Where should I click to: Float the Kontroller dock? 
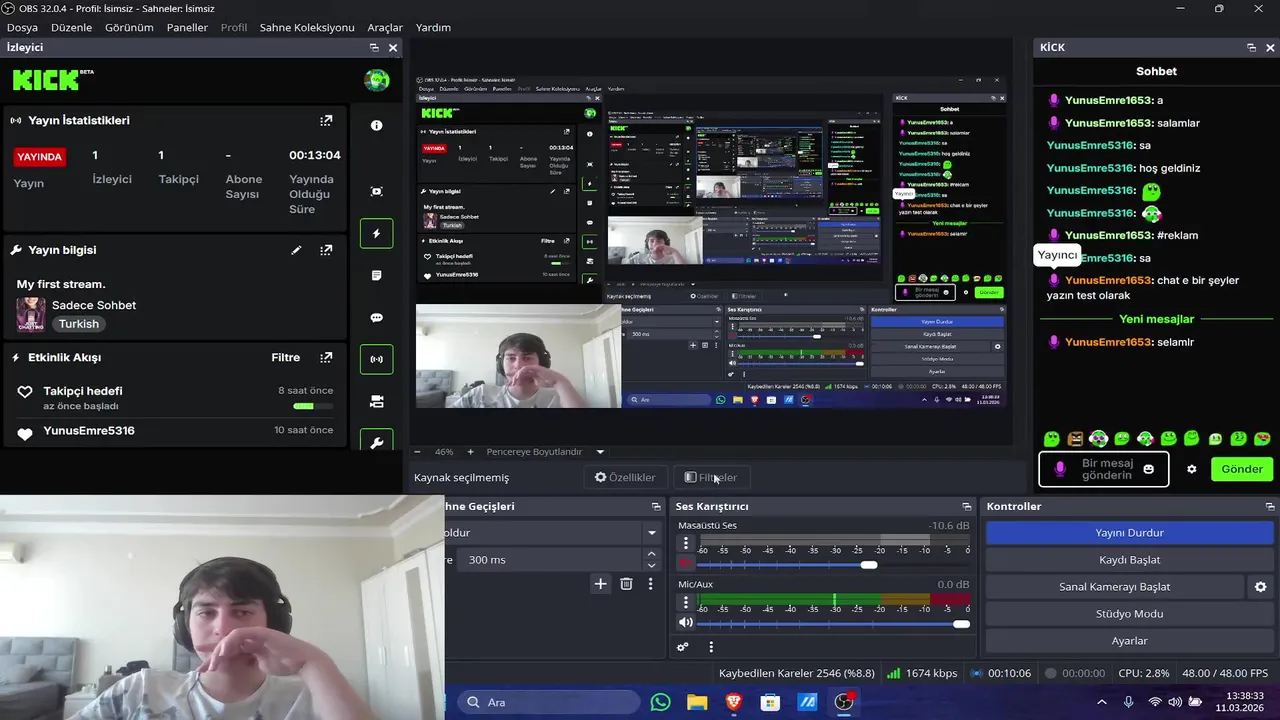(x=1269, y=506)
